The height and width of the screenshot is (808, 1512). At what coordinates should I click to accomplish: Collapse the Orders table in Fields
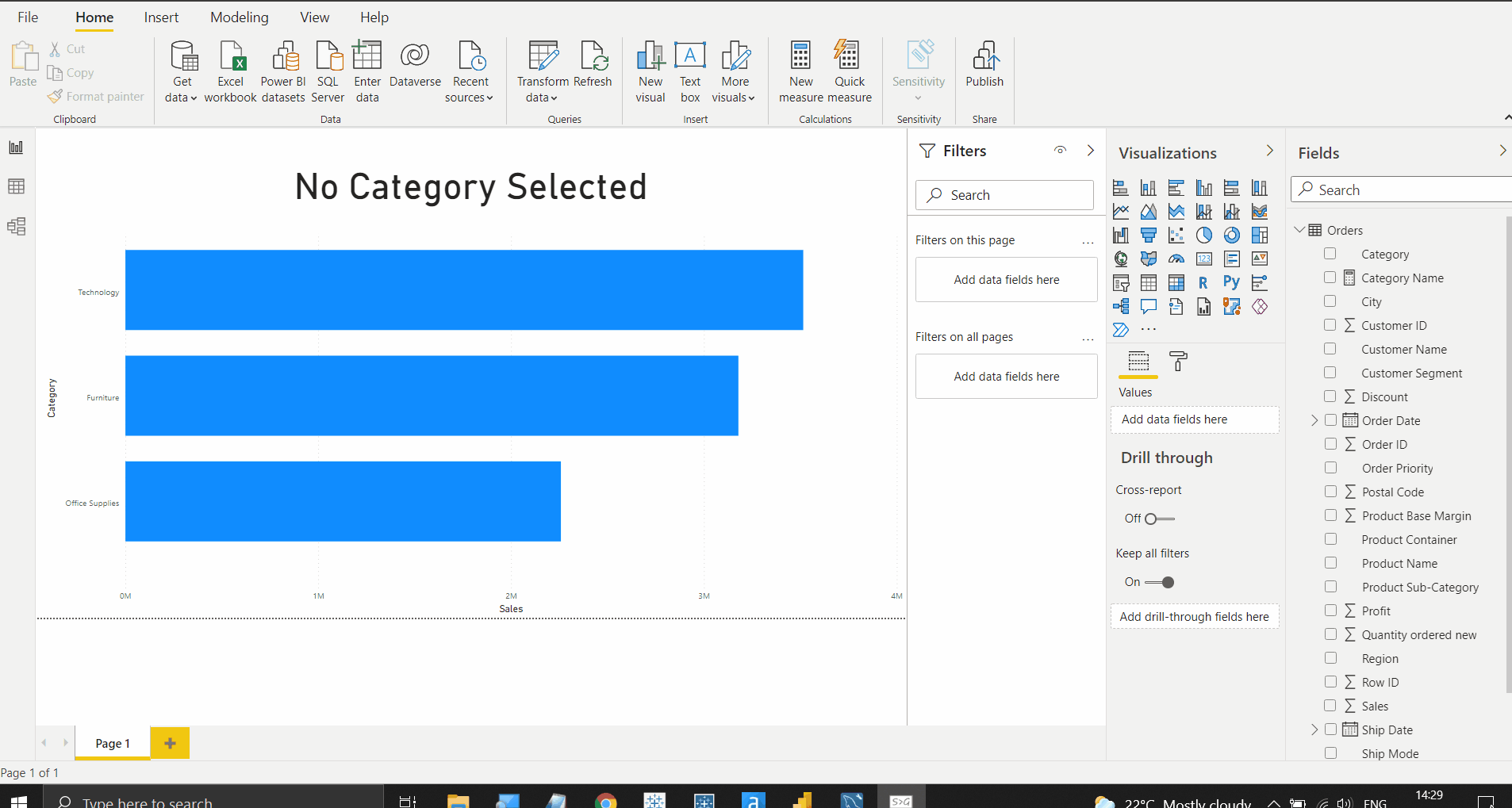1299,230
